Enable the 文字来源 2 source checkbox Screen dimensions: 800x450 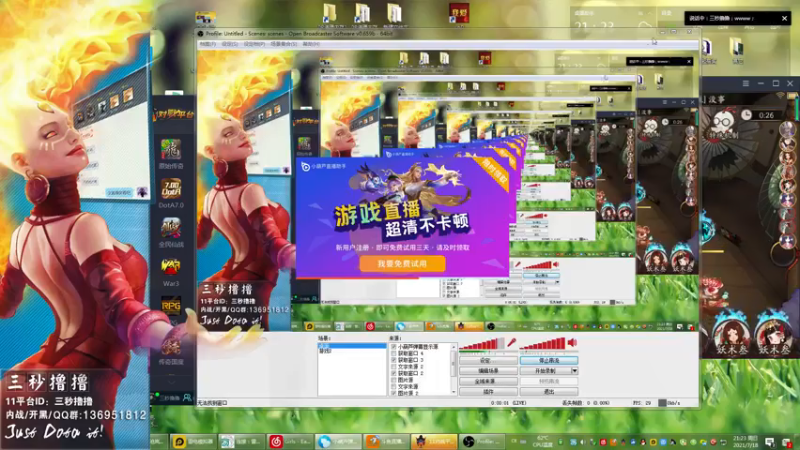click(394, 367)
